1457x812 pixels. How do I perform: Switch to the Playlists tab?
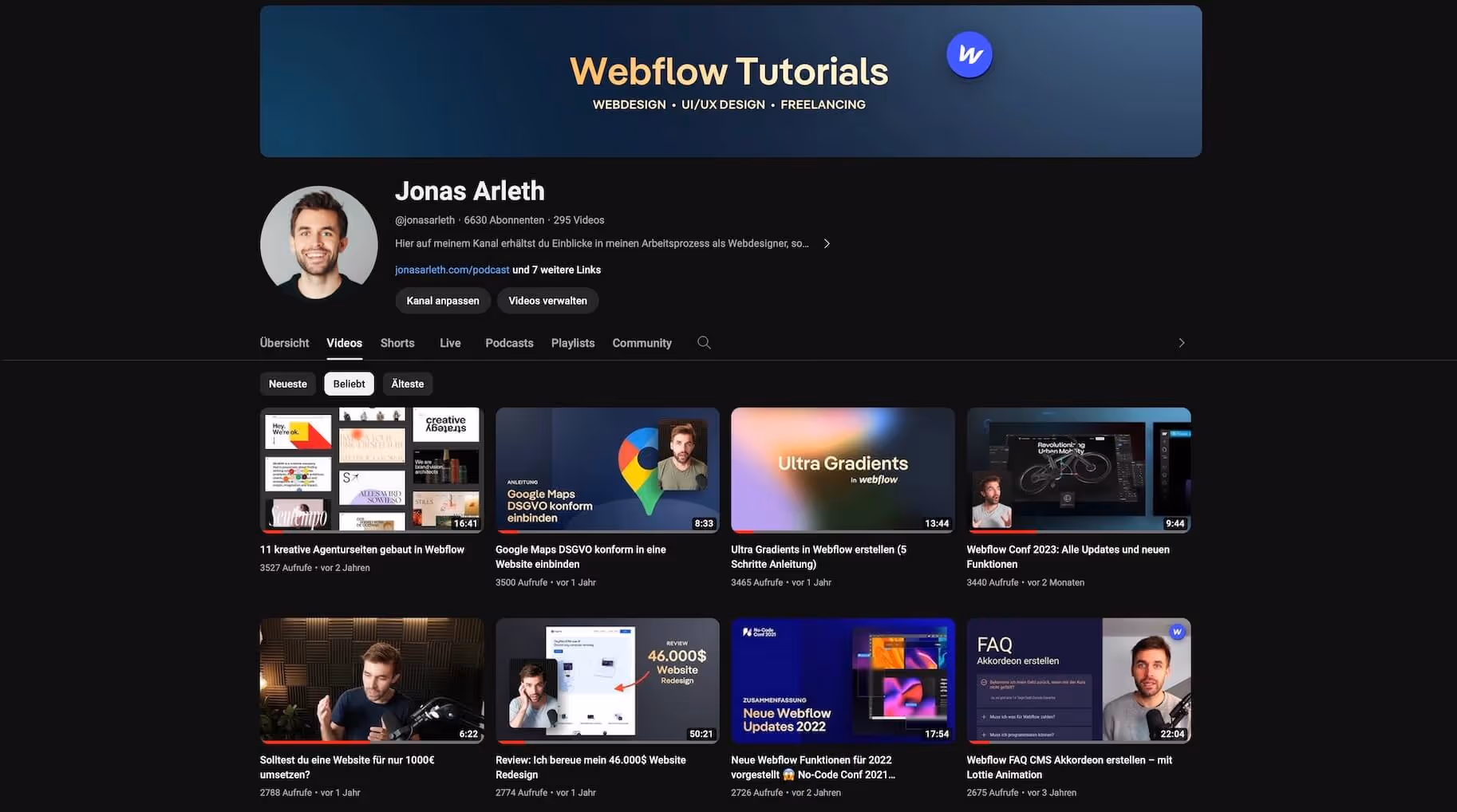click(x=573, y=343)
